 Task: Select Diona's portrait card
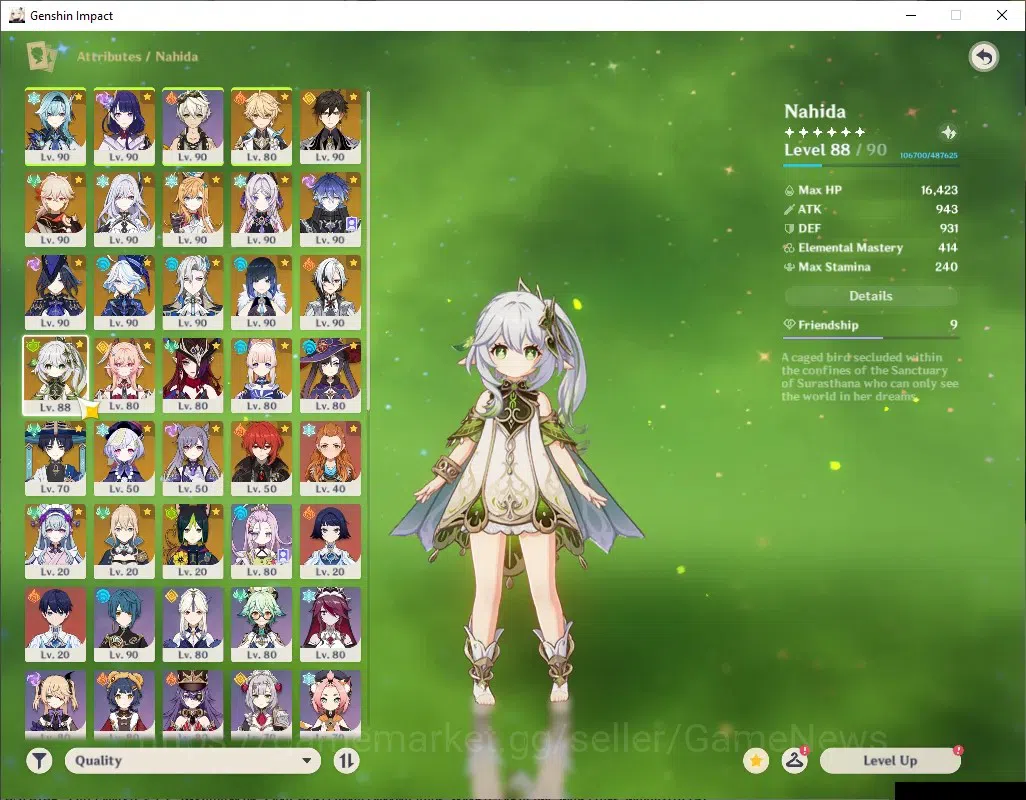(x=330, y=705)
